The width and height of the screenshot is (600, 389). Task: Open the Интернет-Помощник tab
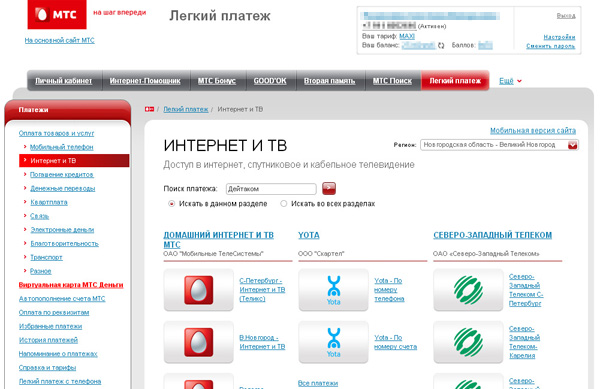point(145,81)
